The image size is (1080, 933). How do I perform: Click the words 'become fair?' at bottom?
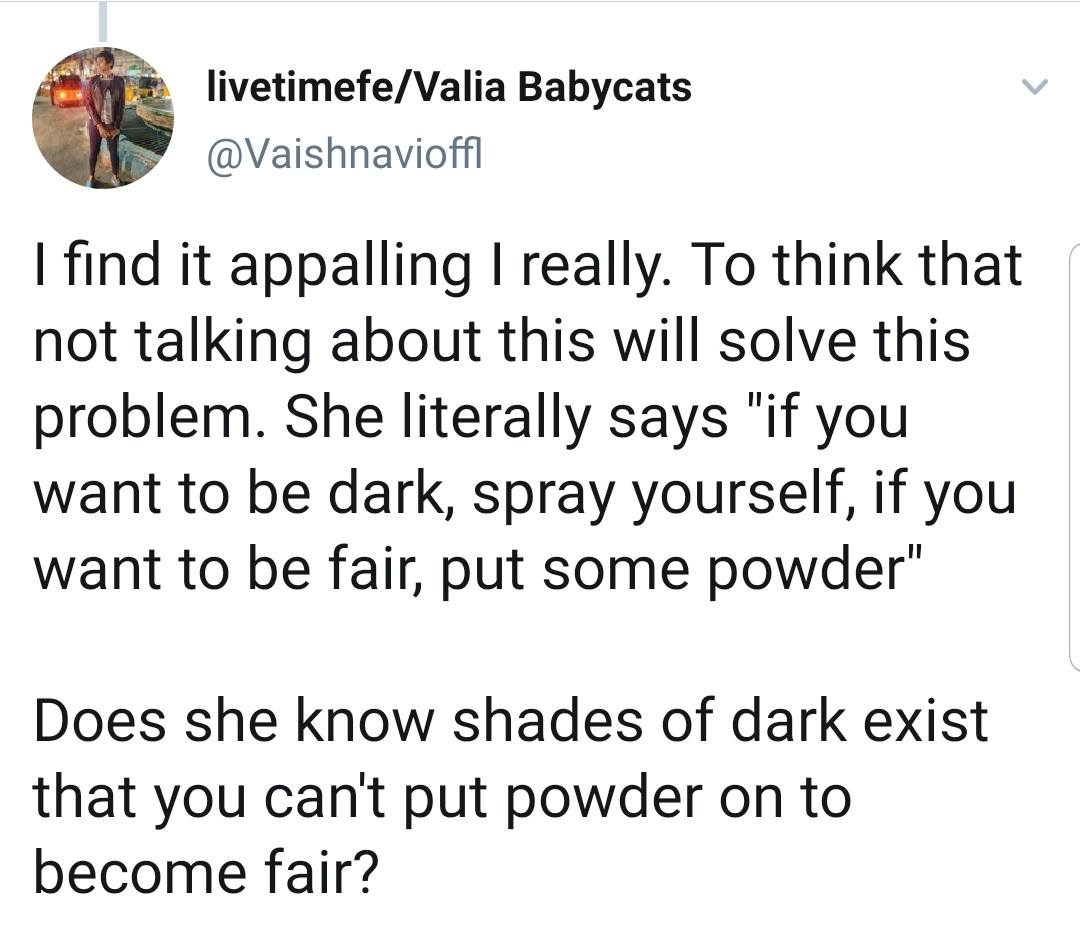(x=207, y=873)
